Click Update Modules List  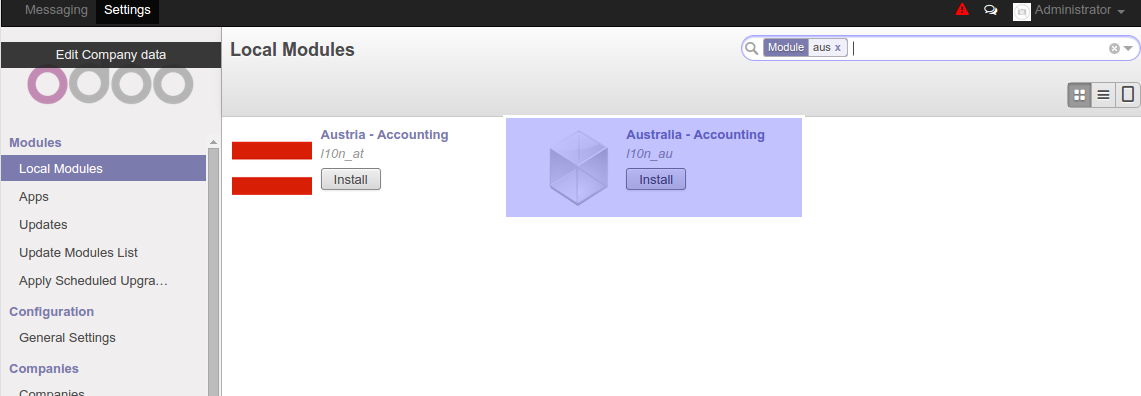tap(79, 253)
